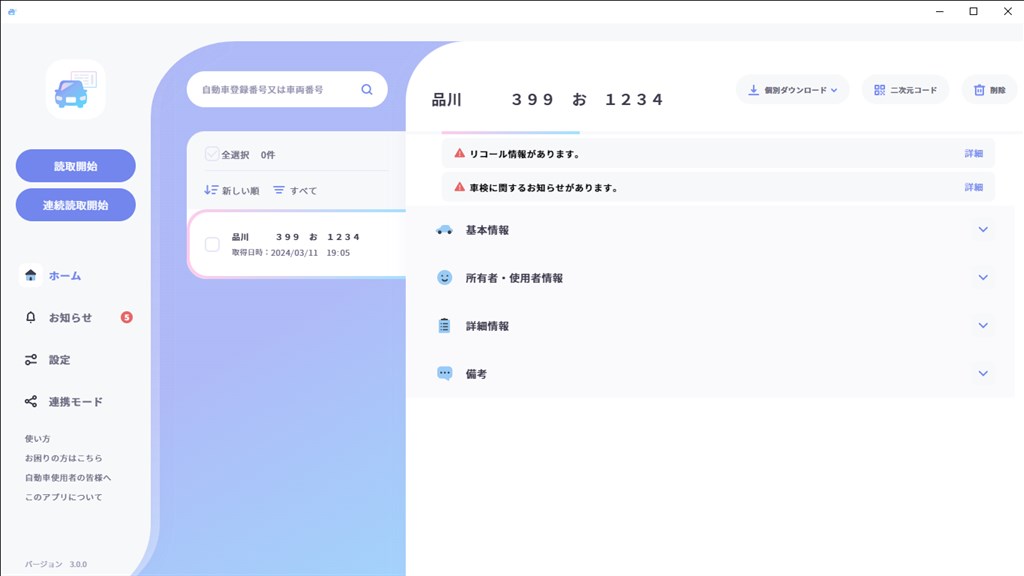Click the バージョン 3.0.0 text
1024x576 pixels.
(56, 564)
